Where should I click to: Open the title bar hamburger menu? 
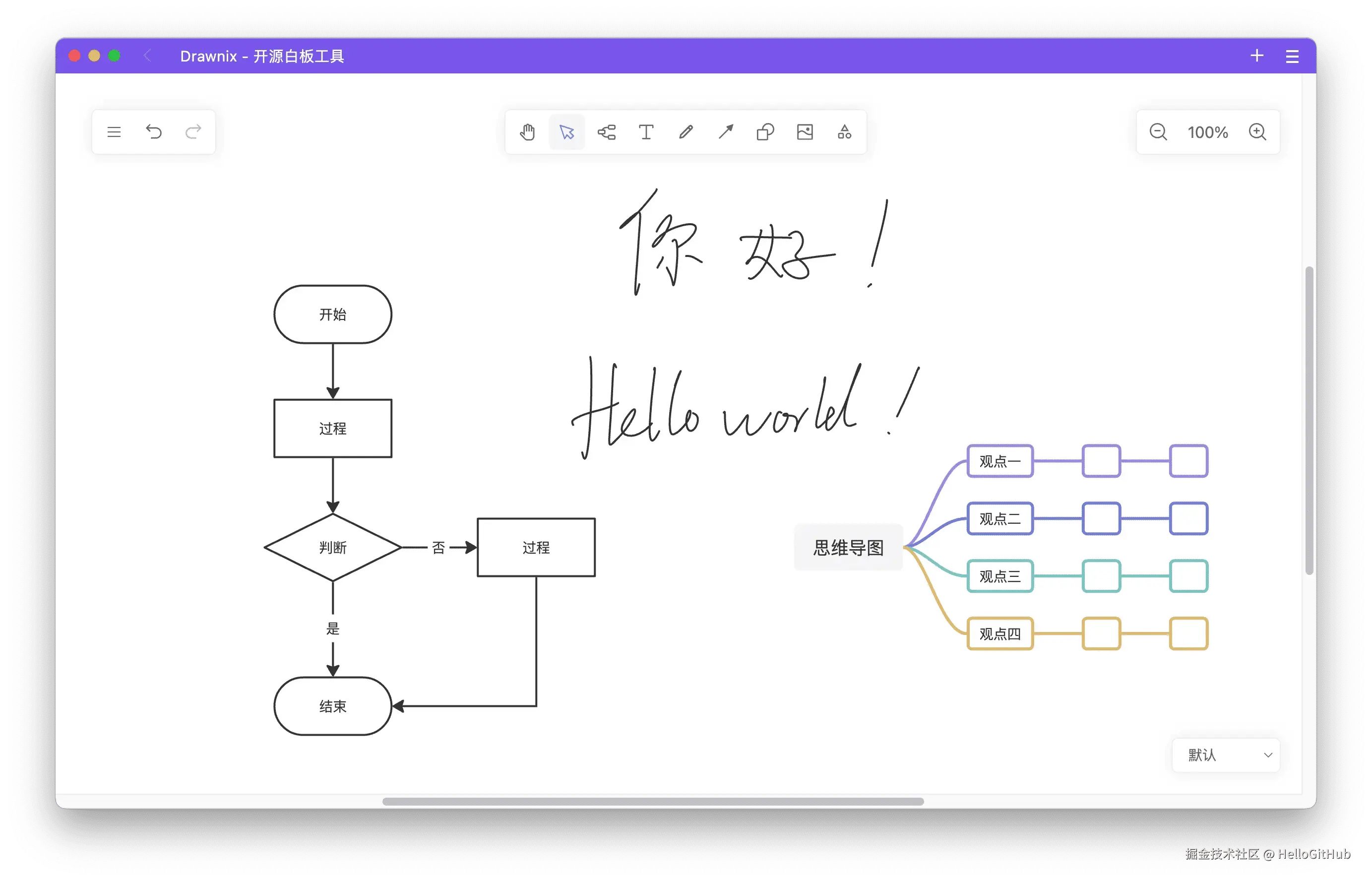pyautogui.click(x=1292, y=56)
